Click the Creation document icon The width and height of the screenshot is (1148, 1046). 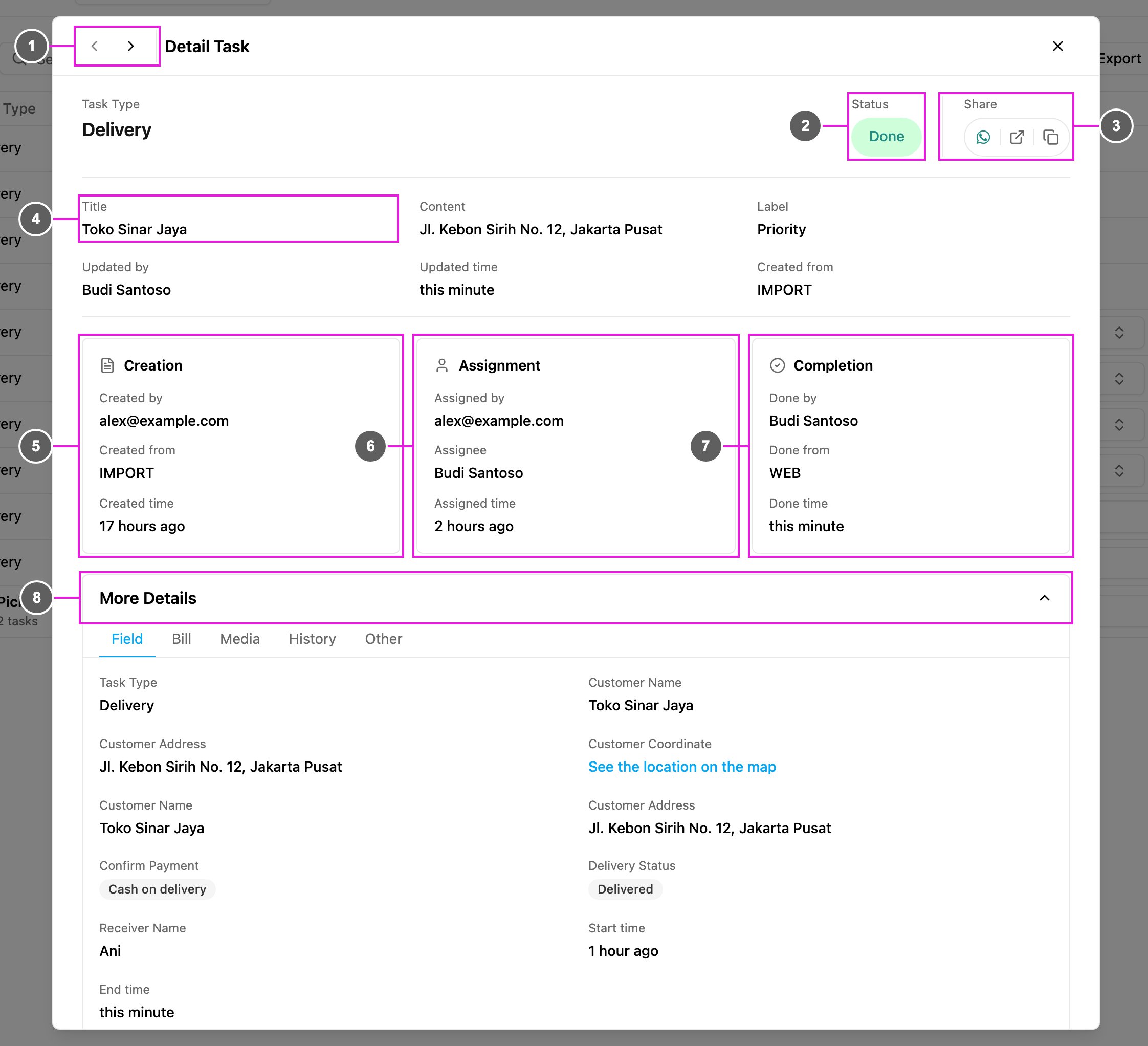point(107,365)
